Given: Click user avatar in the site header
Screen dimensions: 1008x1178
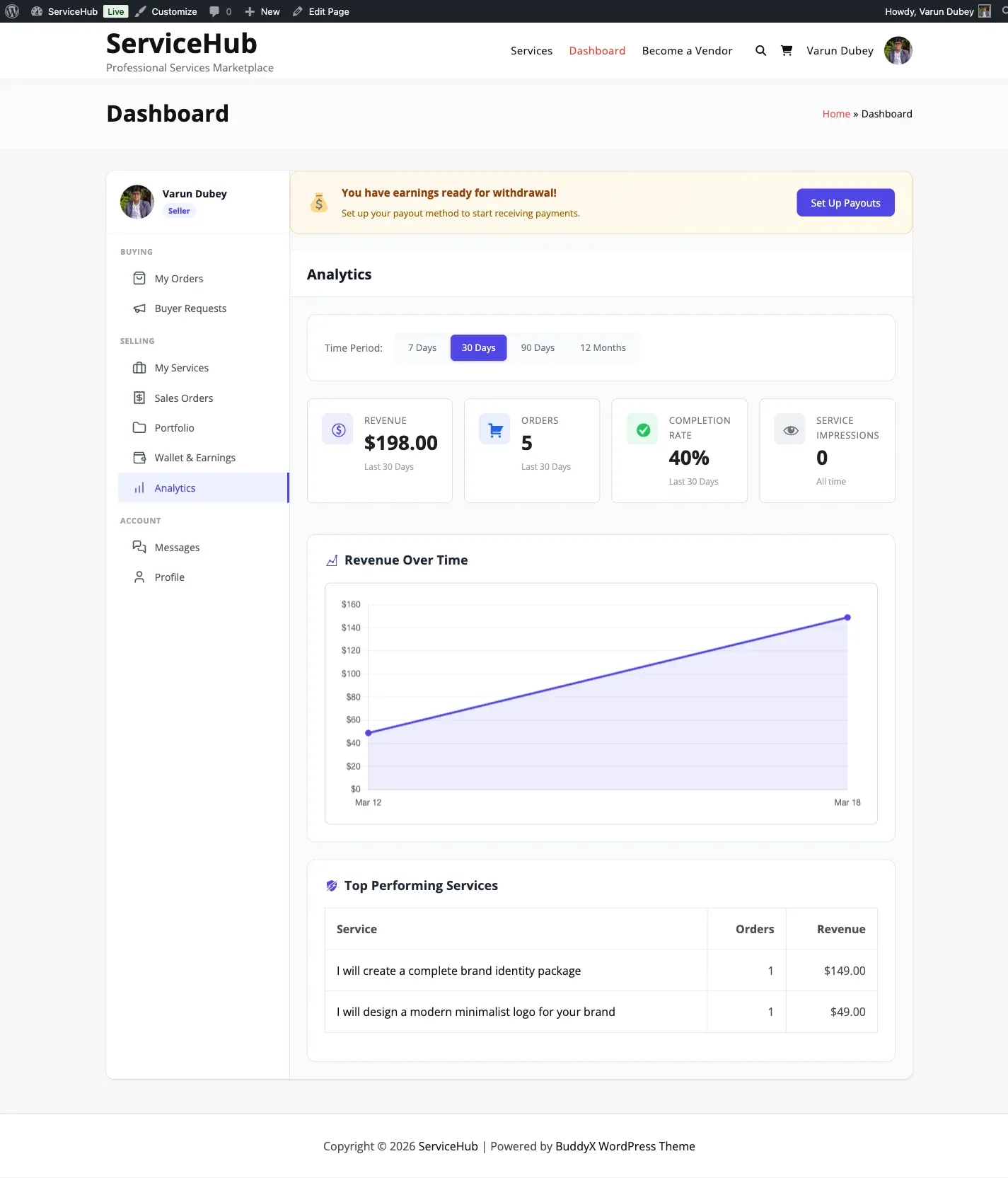Looking at the screenshot, I should (x=898, y=51).
